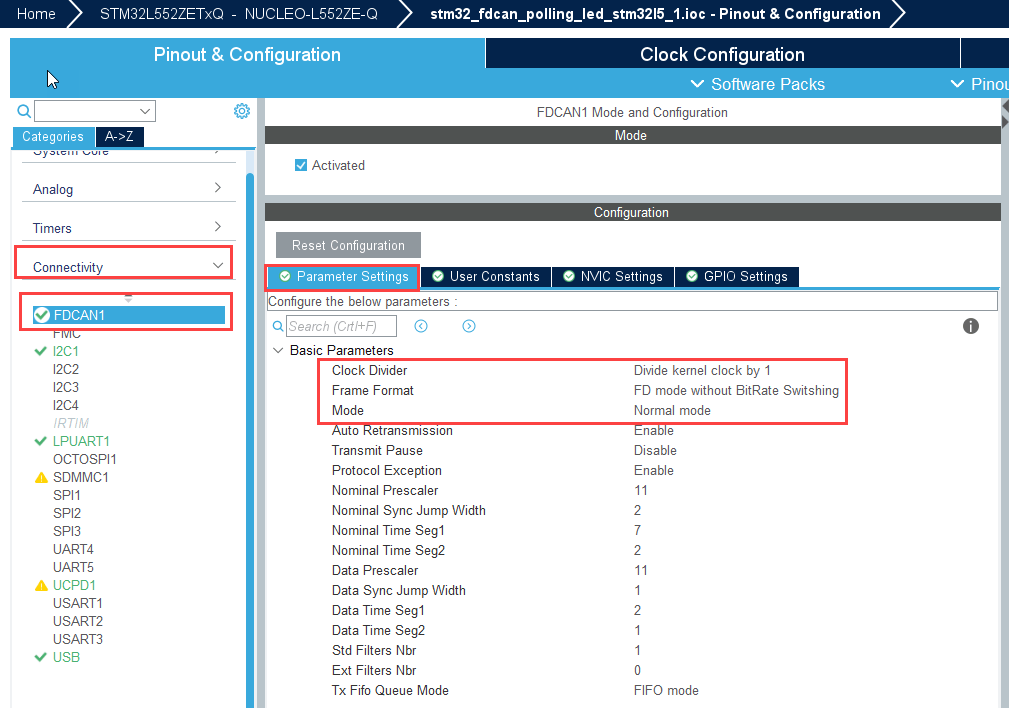The height and width of the screenshot is (708, 1009).
Task: Open the NVIC Settings tab
Action: pyautogui.click(x=613, y=277)
